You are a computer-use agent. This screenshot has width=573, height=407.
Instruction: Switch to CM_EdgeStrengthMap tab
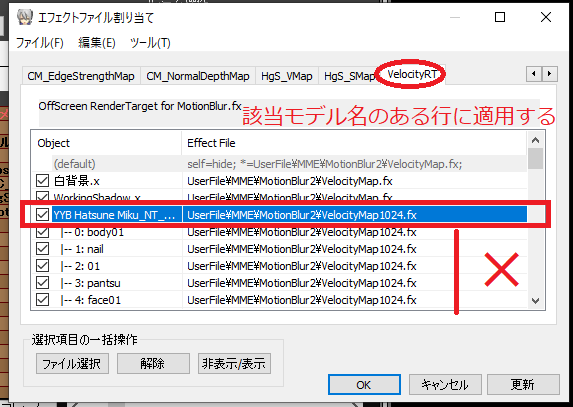pyautogui.click(x=81, y=76)
